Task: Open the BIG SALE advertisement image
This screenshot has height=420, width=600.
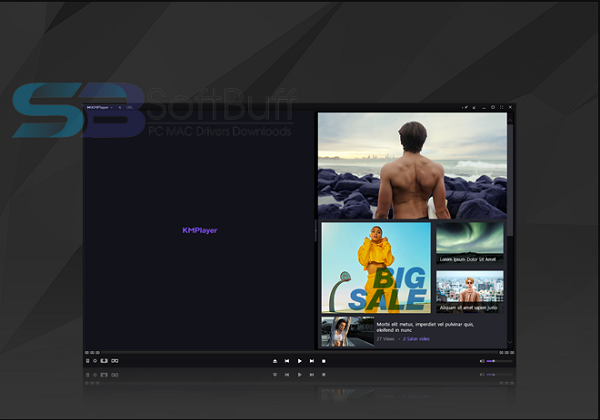Action: 376,268
